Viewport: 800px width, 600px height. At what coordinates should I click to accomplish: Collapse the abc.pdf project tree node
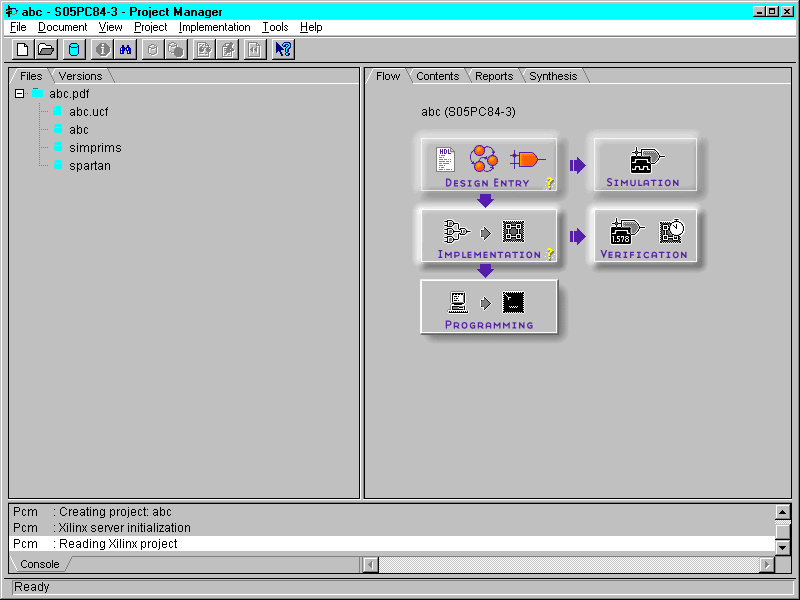pyautogui.click(x=19, y=93)
